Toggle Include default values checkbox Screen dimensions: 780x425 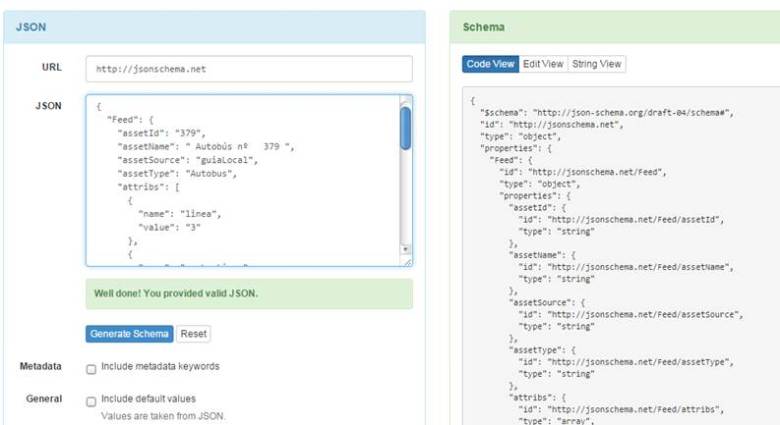point(91,400)
